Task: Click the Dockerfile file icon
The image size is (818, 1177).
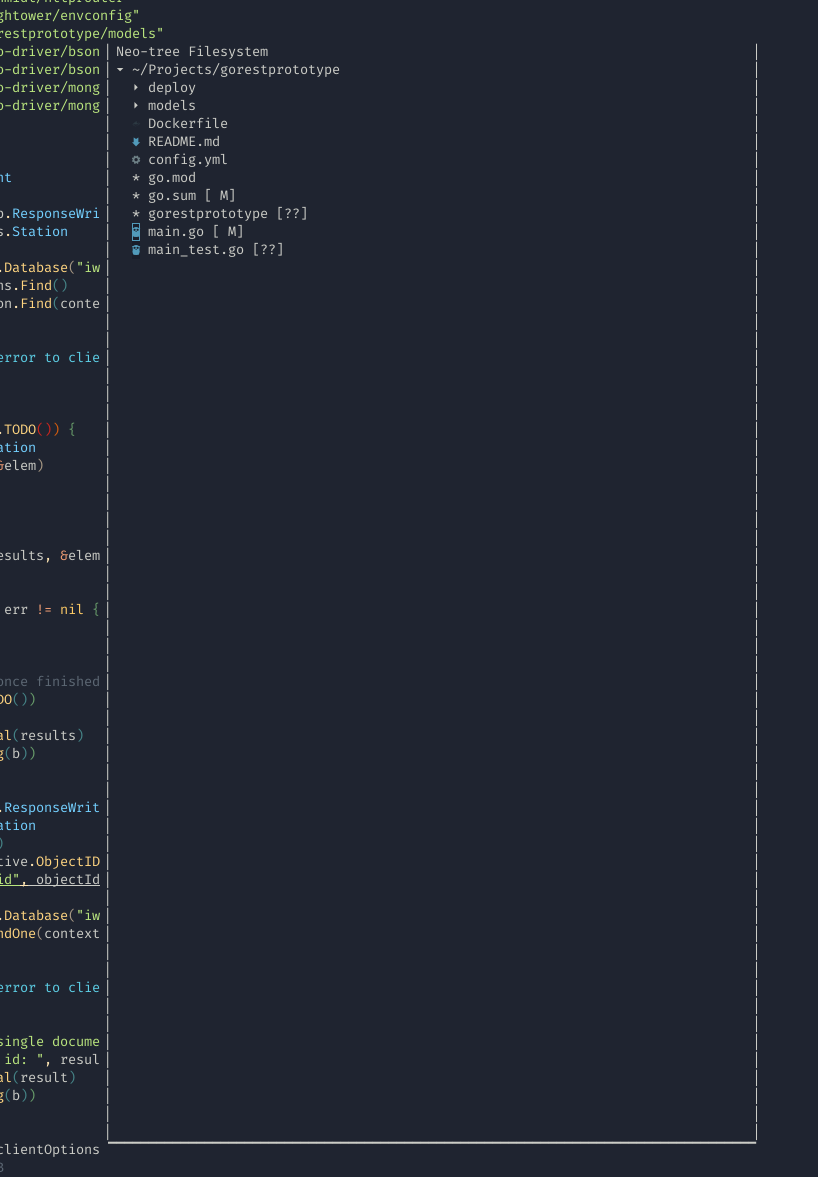Action: point(136,124)
